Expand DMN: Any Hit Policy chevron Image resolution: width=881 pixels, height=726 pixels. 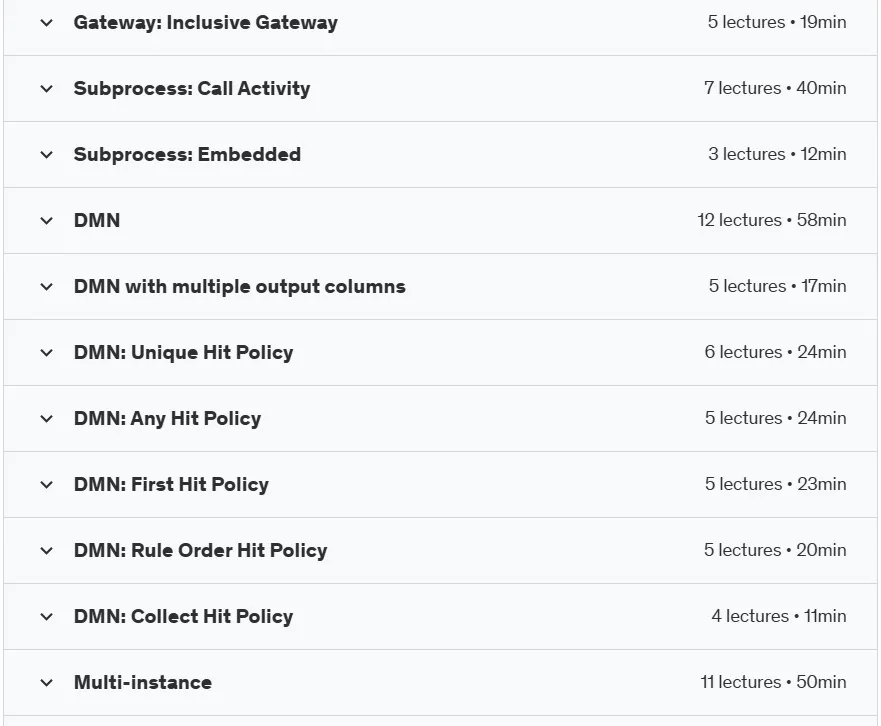click(47, 419)
